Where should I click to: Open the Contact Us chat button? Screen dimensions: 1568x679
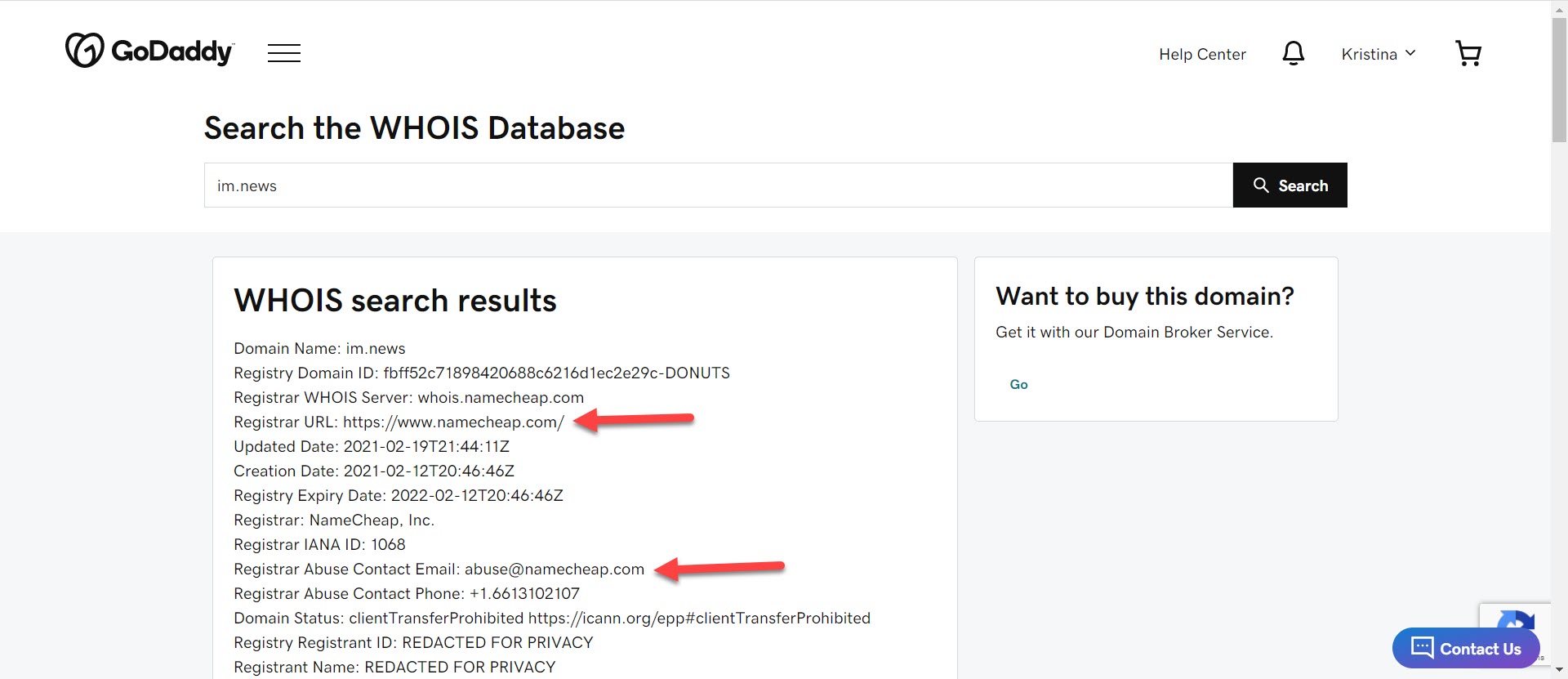[x=1466, y=648]
